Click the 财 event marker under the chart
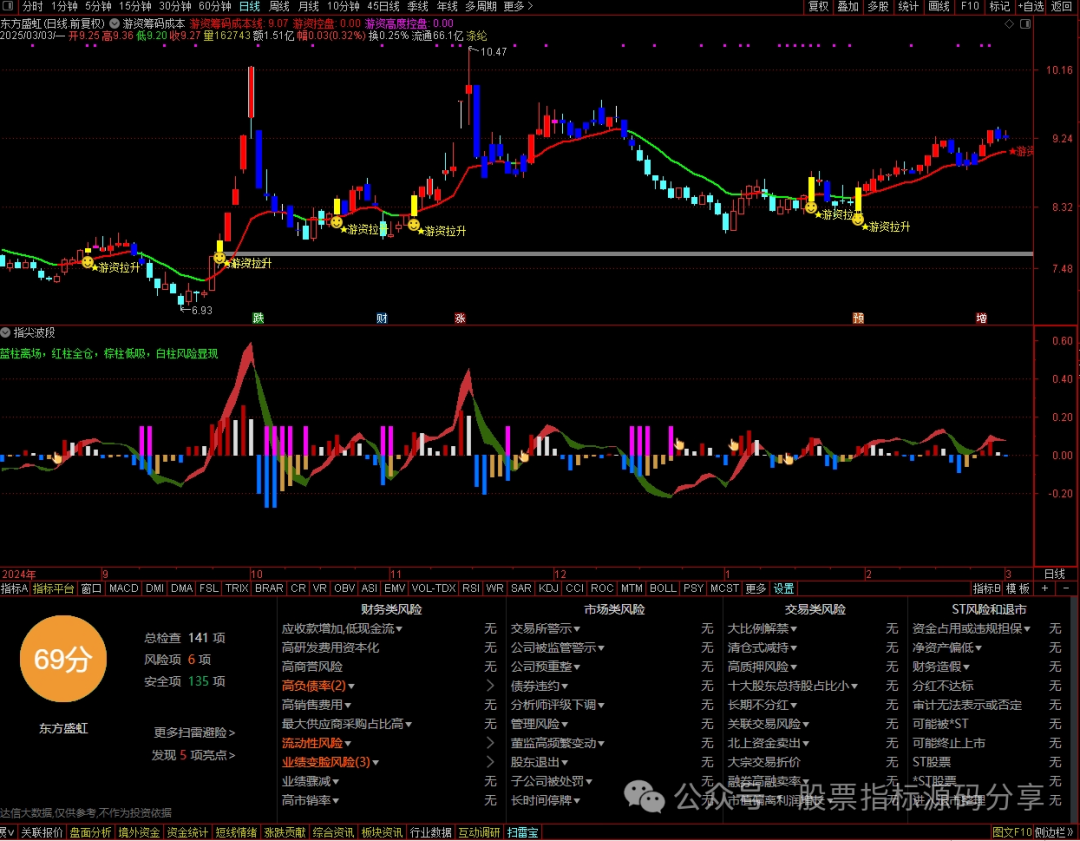Image resolution: width=1080 pixels, height=841 pixels. (x=382, y=318)
